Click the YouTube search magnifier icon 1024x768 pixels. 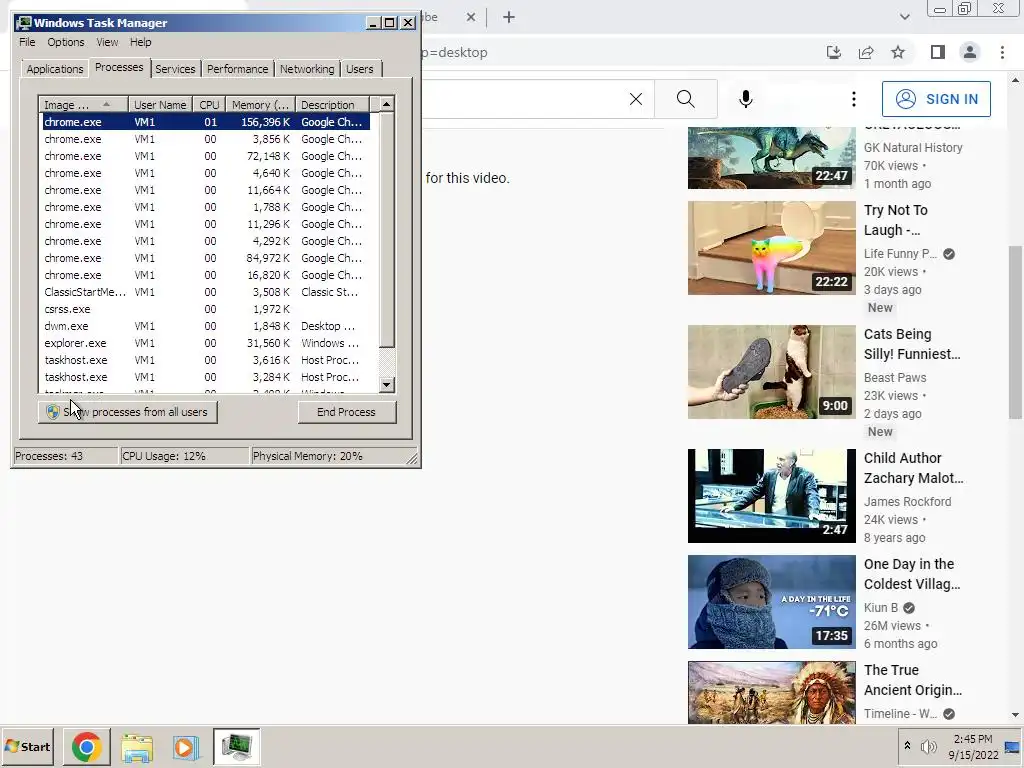686,99
